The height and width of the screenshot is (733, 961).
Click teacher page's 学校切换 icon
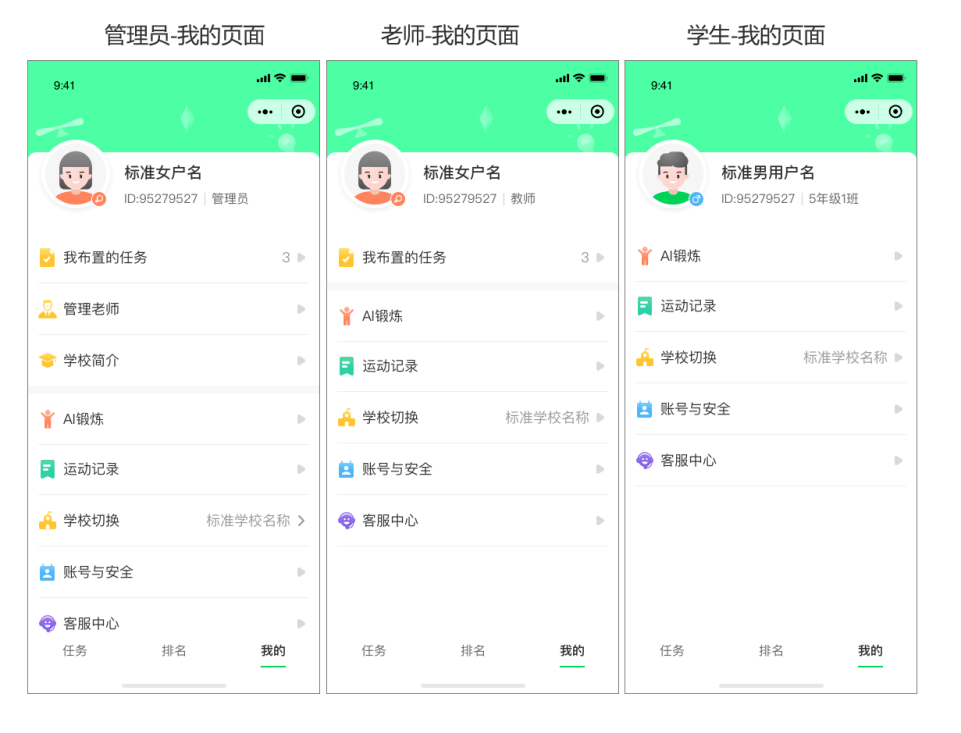click(346, 418)
